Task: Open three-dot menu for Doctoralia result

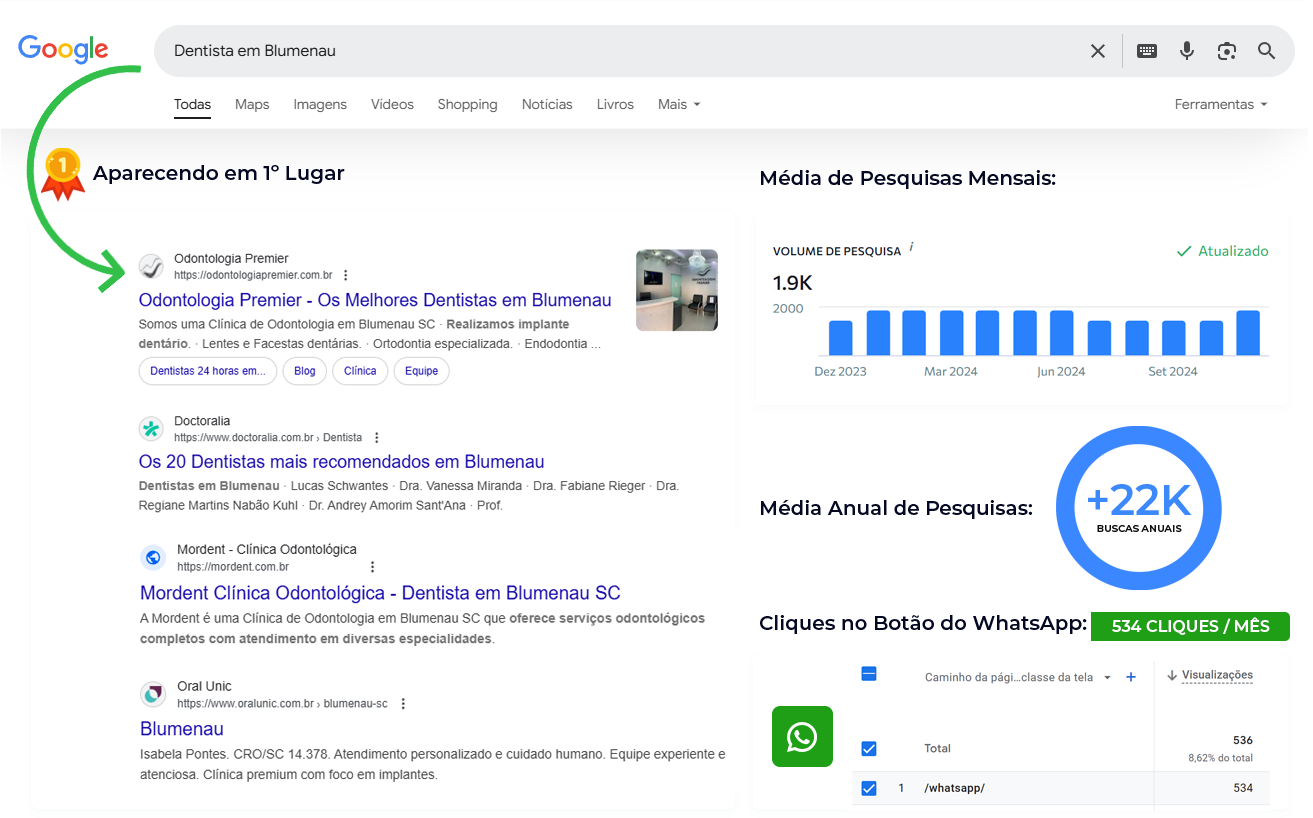Action: tap(376, 438)
